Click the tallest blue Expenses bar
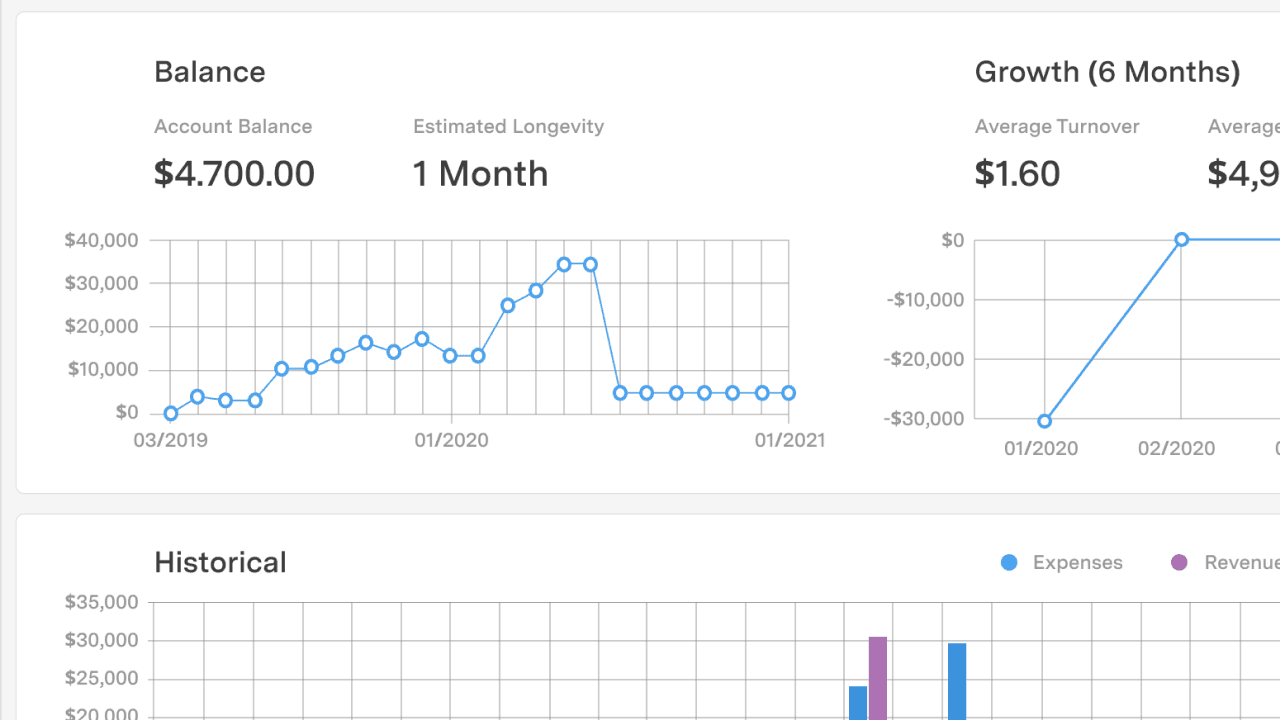 pos(957,681)
